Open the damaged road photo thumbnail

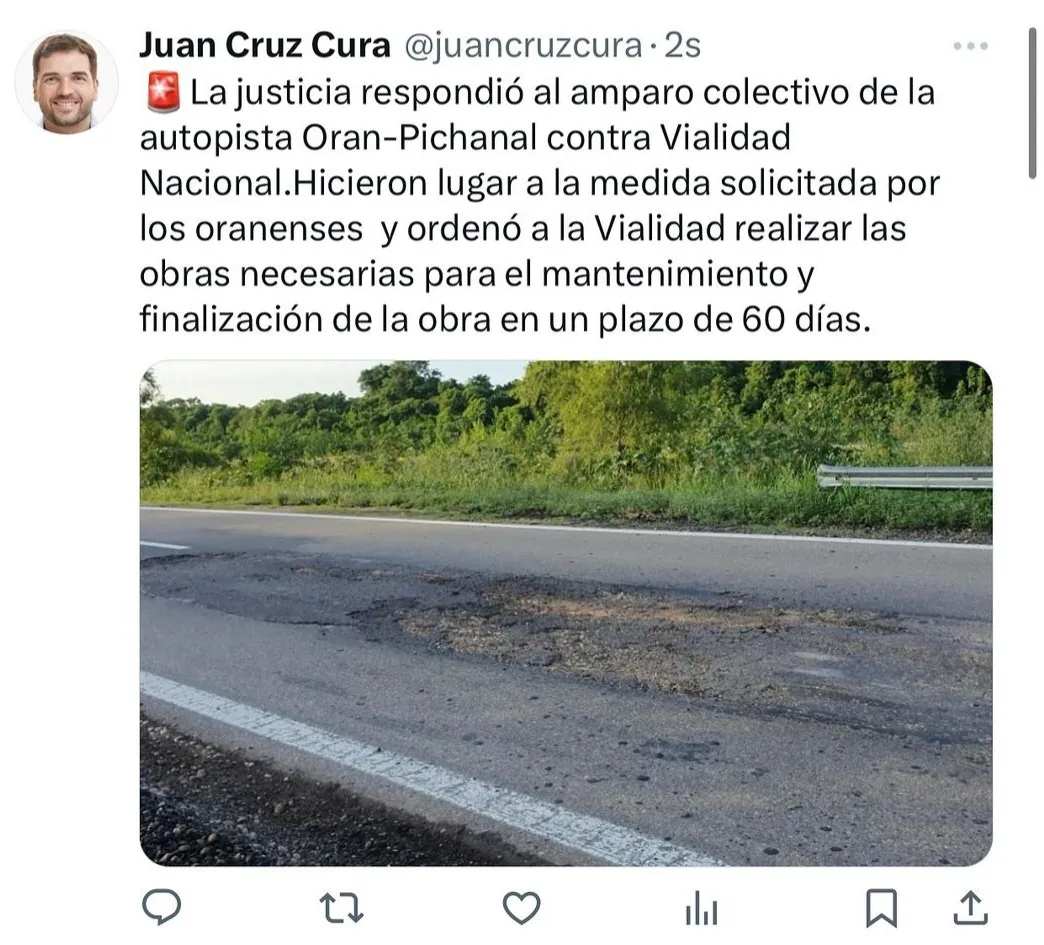(x=566, y=613)
